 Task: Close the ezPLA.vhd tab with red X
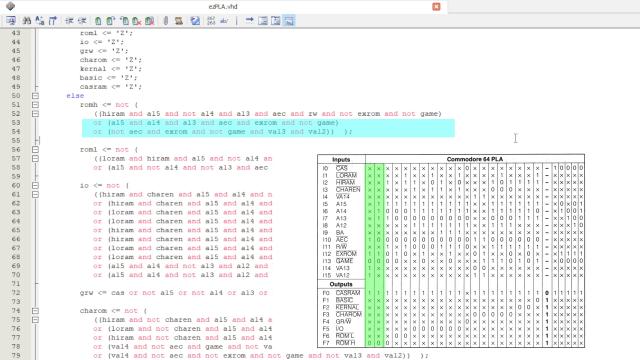[436, 7]
